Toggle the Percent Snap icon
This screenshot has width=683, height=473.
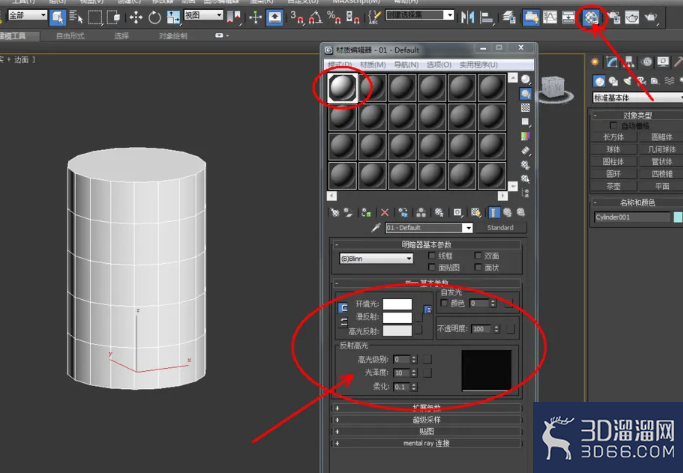(x=334, y=18)
